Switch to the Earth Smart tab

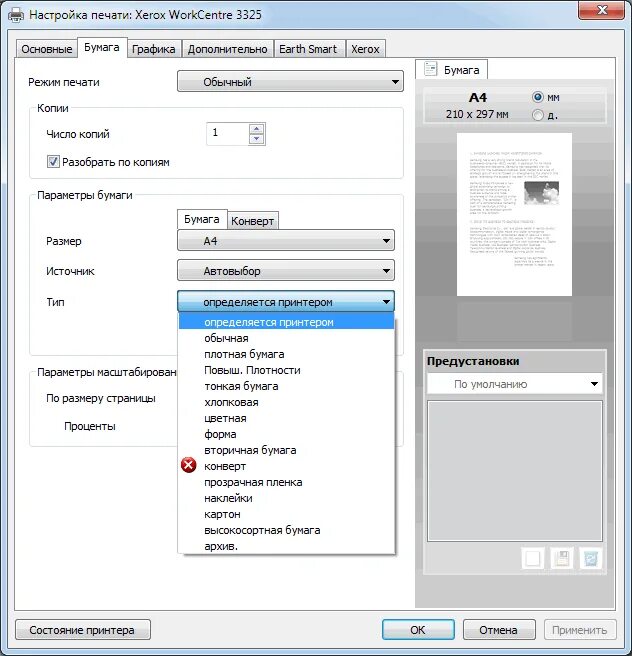[x=308, y=49]
